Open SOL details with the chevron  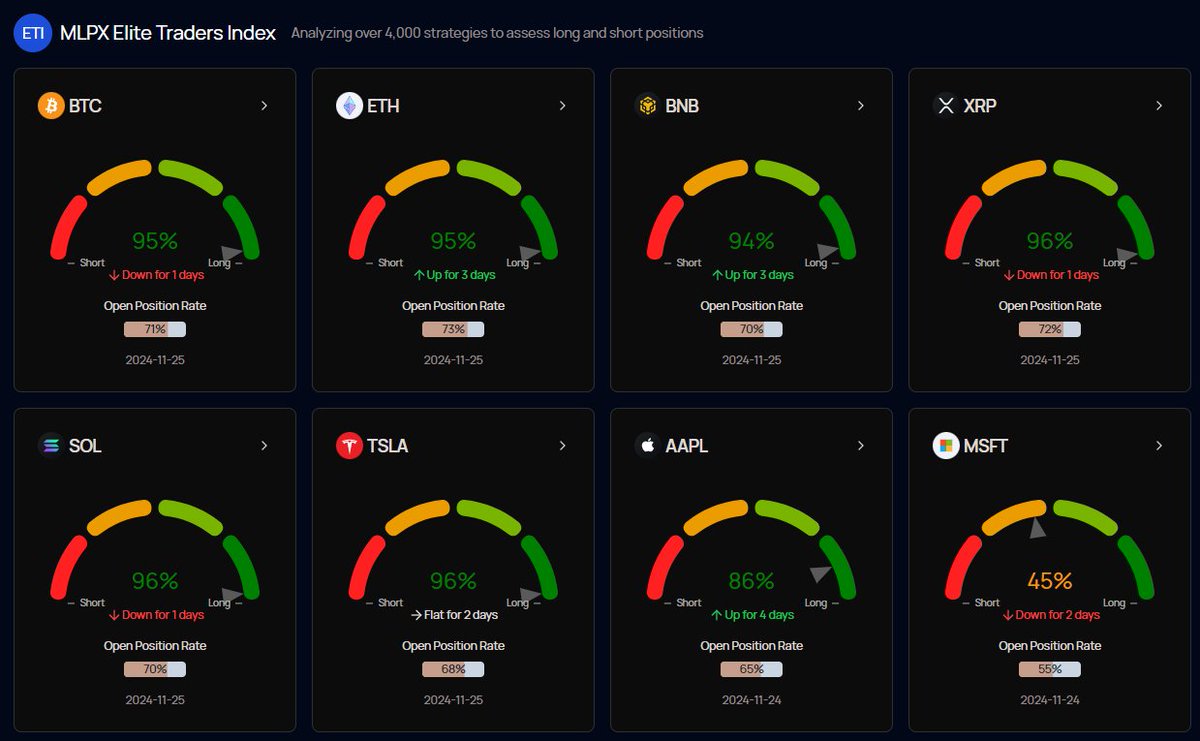[264, 445]
